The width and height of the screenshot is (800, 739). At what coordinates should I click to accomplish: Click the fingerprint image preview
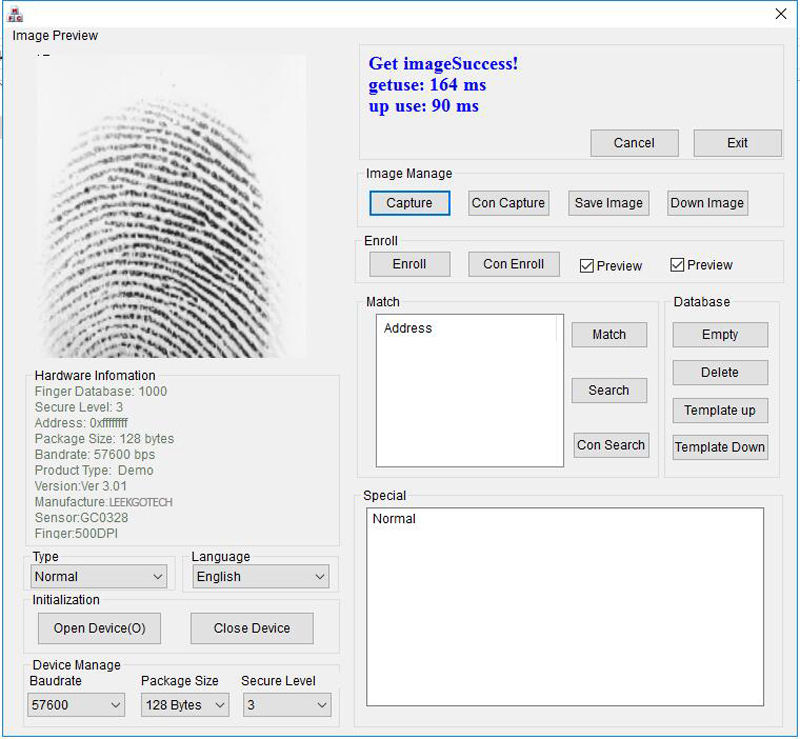170,205
